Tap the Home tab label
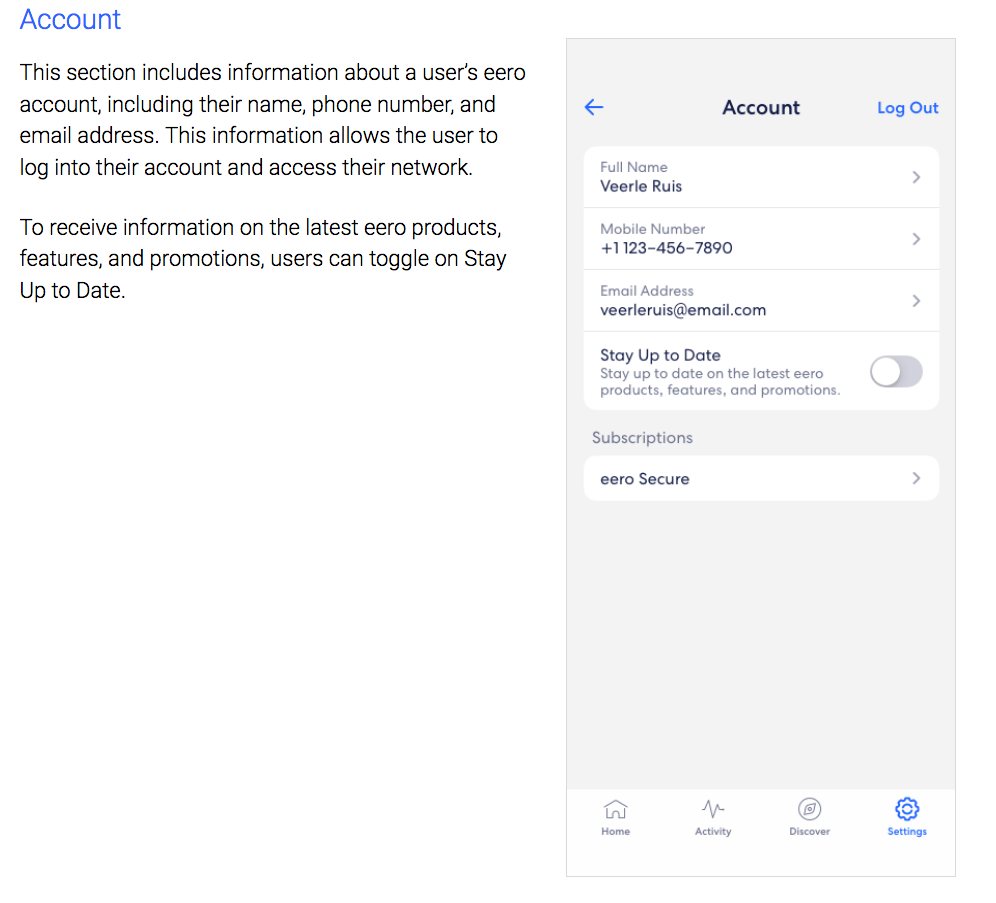The height and width of the screenshot is (903, 996). pos(616,831)
